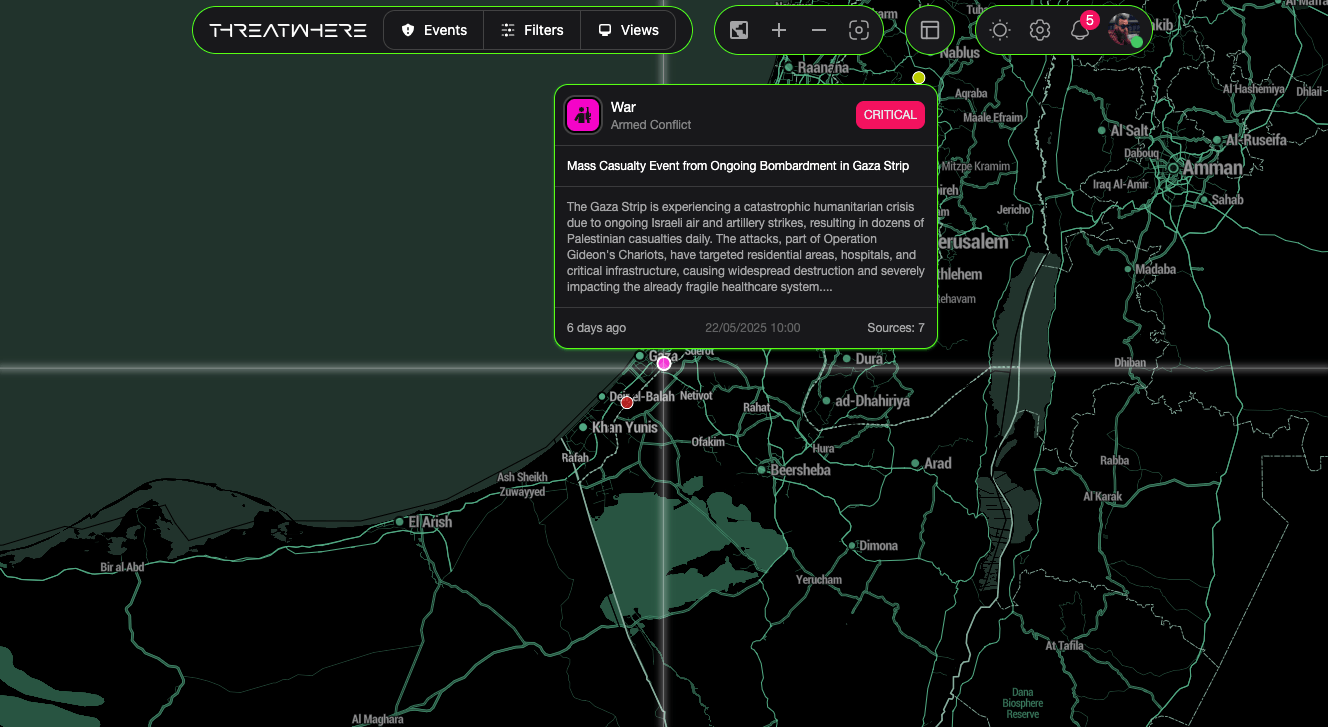Open the account menu via the profile avatar
The height and width of the screenshot is (727, 1328).
tap(1128, 30)
